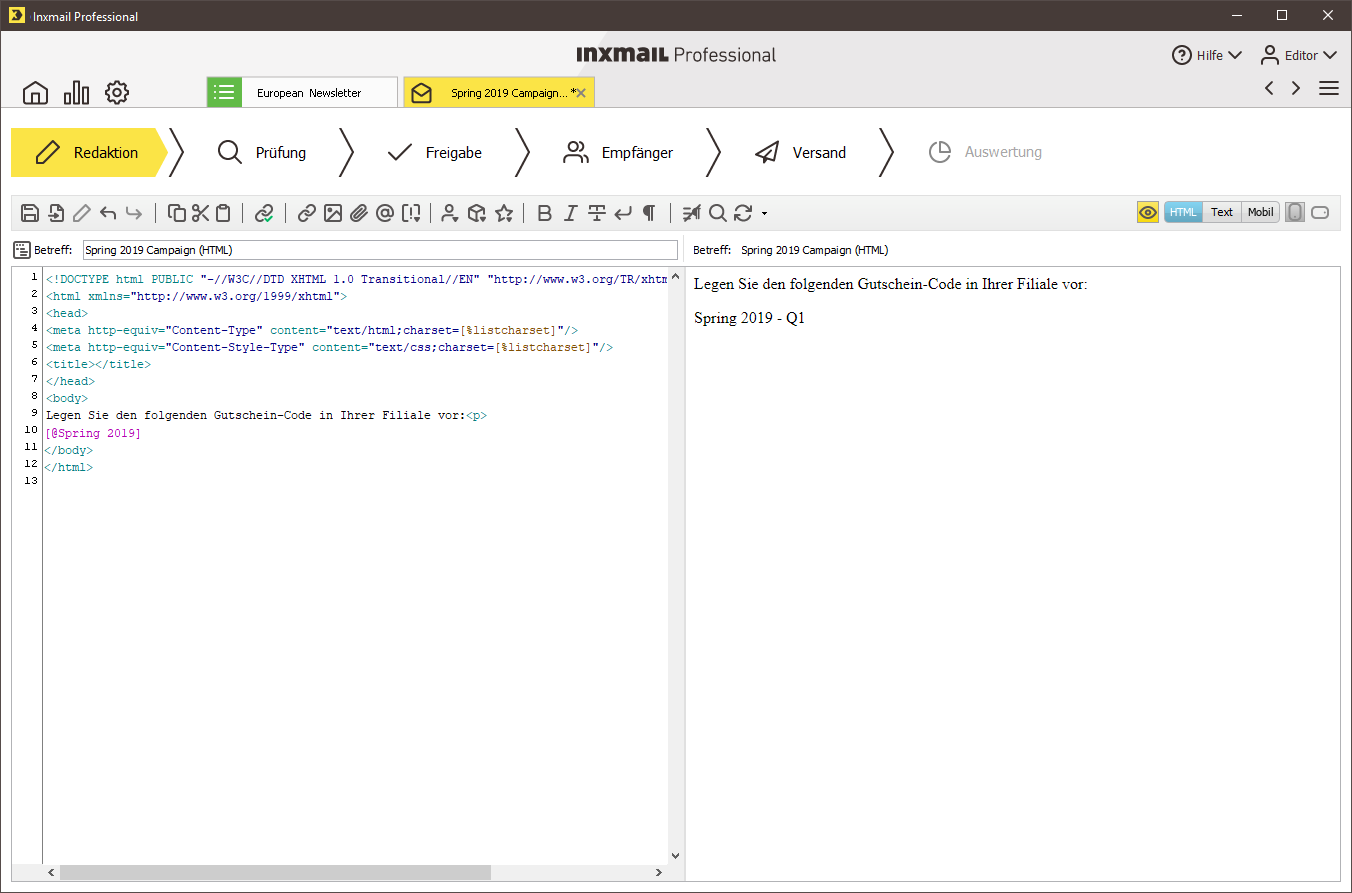Click the horizontal scrollbar left arrow
Screen dimensions: 1352x893
pyautogui.click(x=51, y=872)
